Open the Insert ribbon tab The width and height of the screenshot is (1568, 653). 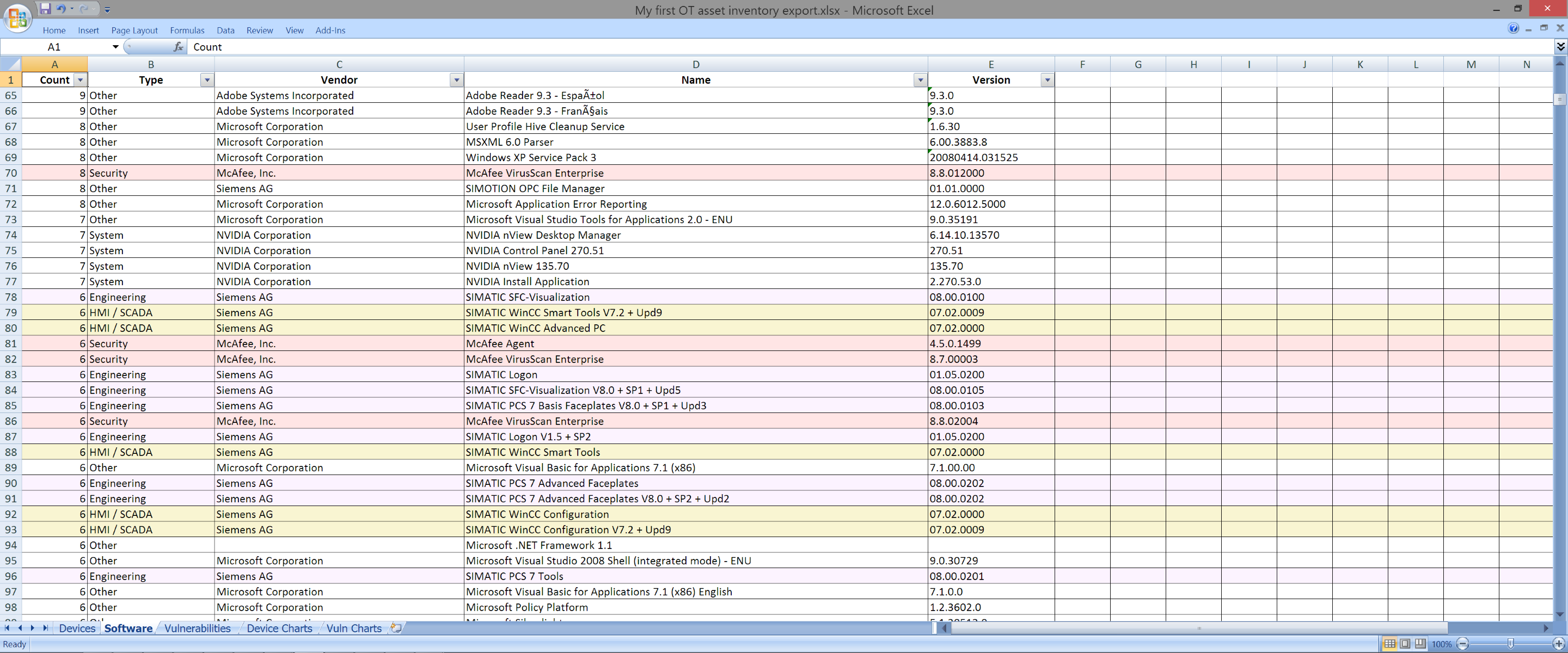tap(88, 30)
